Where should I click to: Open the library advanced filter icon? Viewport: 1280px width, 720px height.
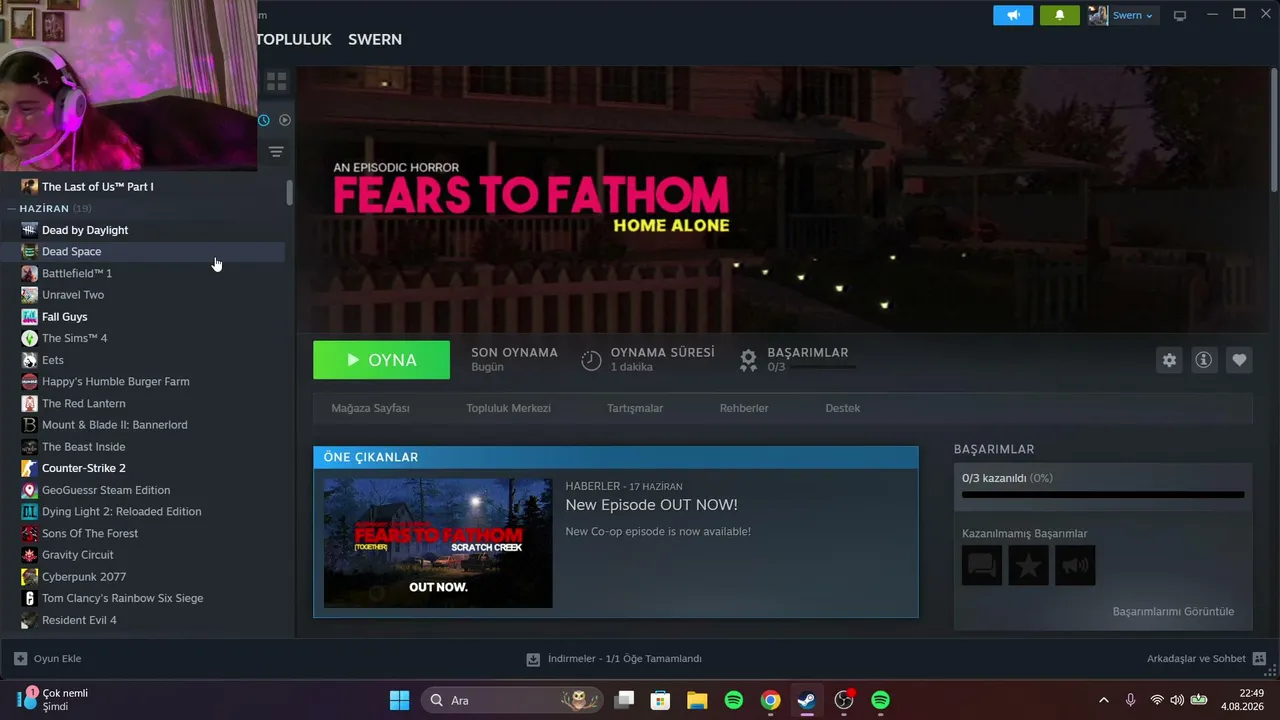(276, 152)
